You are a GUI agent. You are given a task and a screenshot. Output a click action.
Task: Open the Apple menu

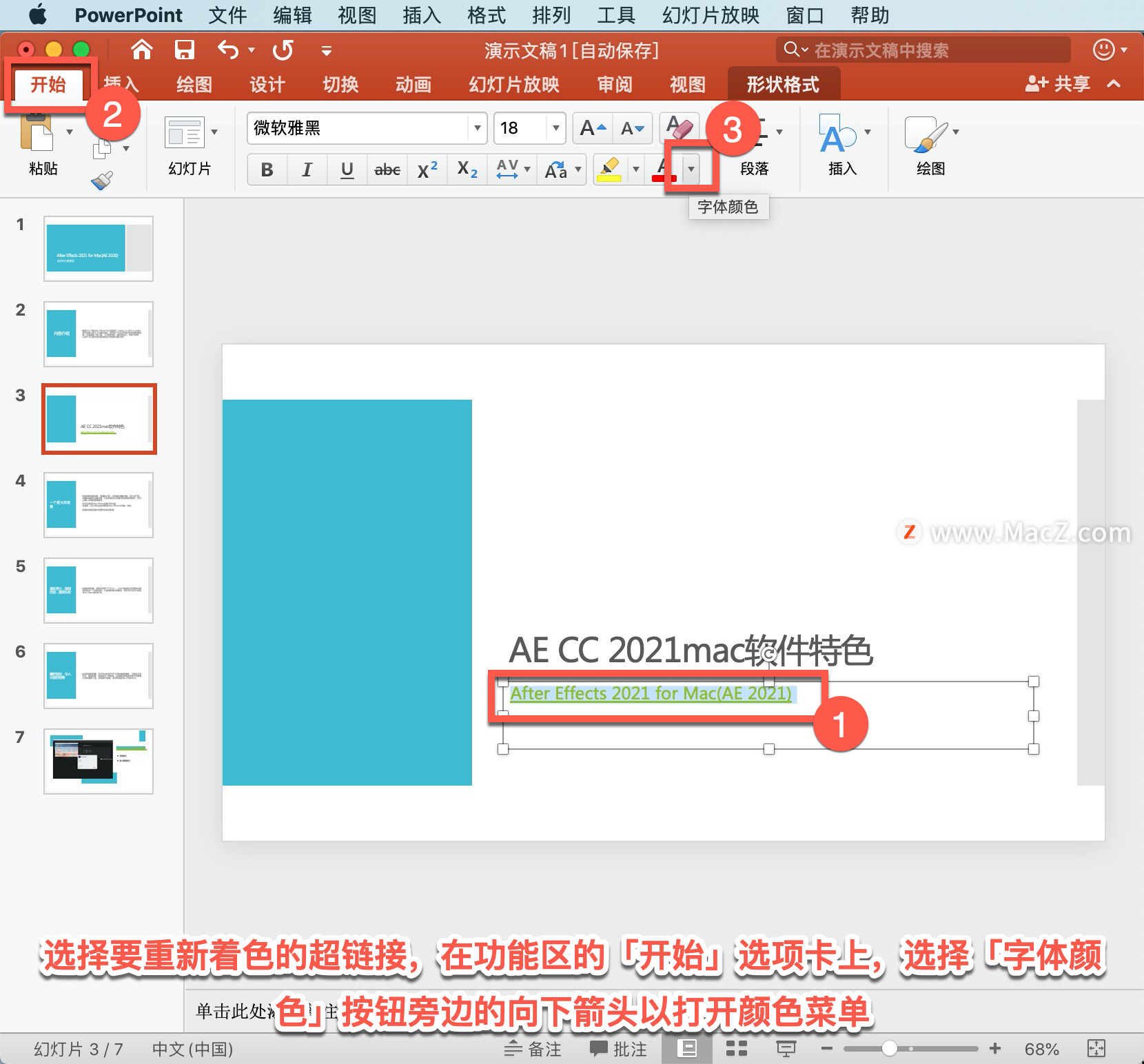tap(37, 14)
